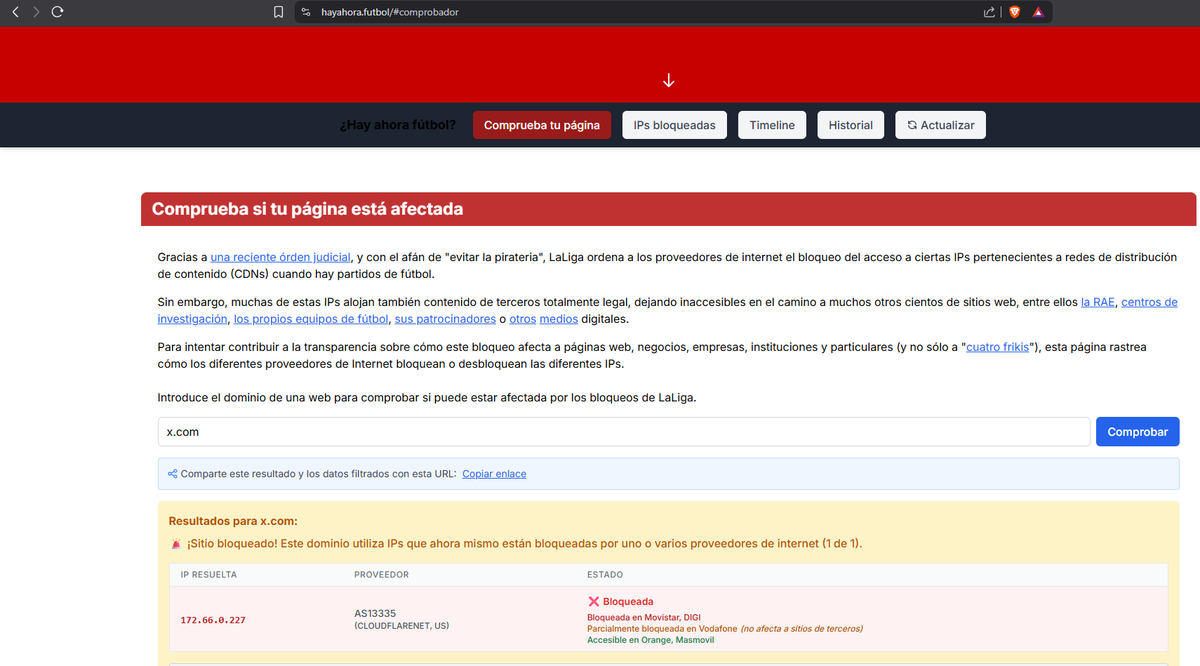Click the siren alert icon before '¡Sitio bloqueado!'
The image size is (1200, 666).
(x=176, y=544)
